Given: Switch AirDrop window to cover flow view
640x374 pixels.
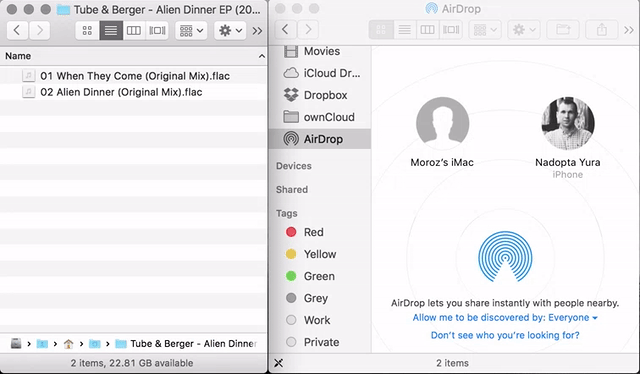Looking at the screenshot, I should pyautogui.click(x=451, y=29).
